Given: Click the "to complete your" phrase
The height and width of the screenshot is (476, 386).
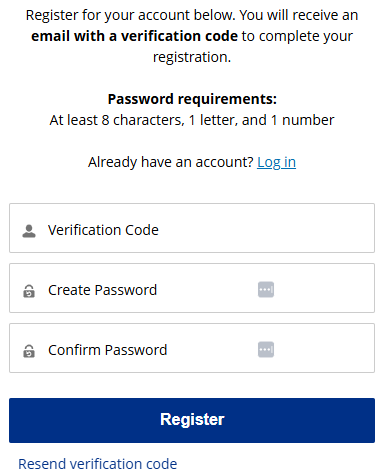Looking at the screenshot, I should (x=297, y=36).
